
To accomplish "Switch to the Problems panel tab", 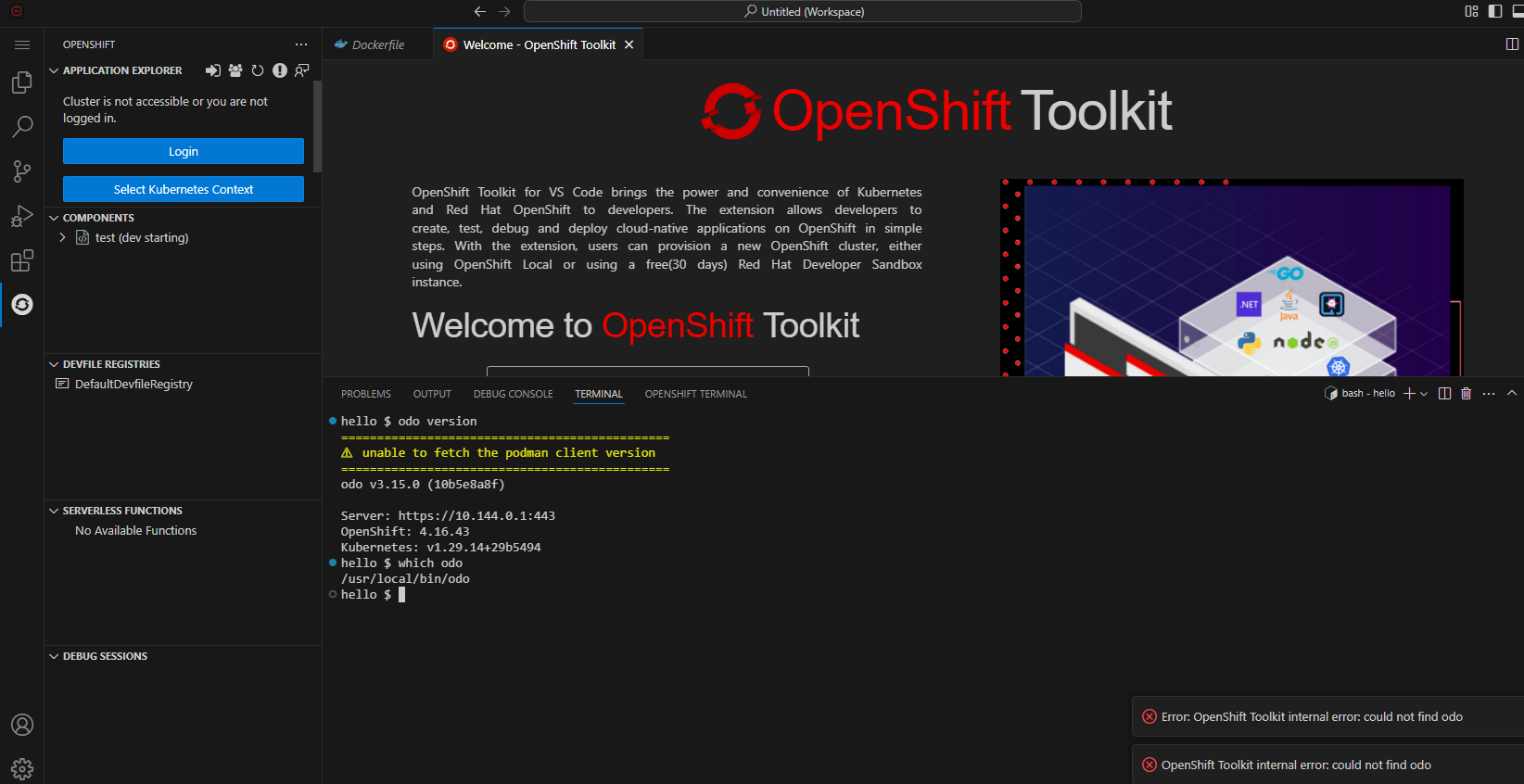I will tap(366, 394).
